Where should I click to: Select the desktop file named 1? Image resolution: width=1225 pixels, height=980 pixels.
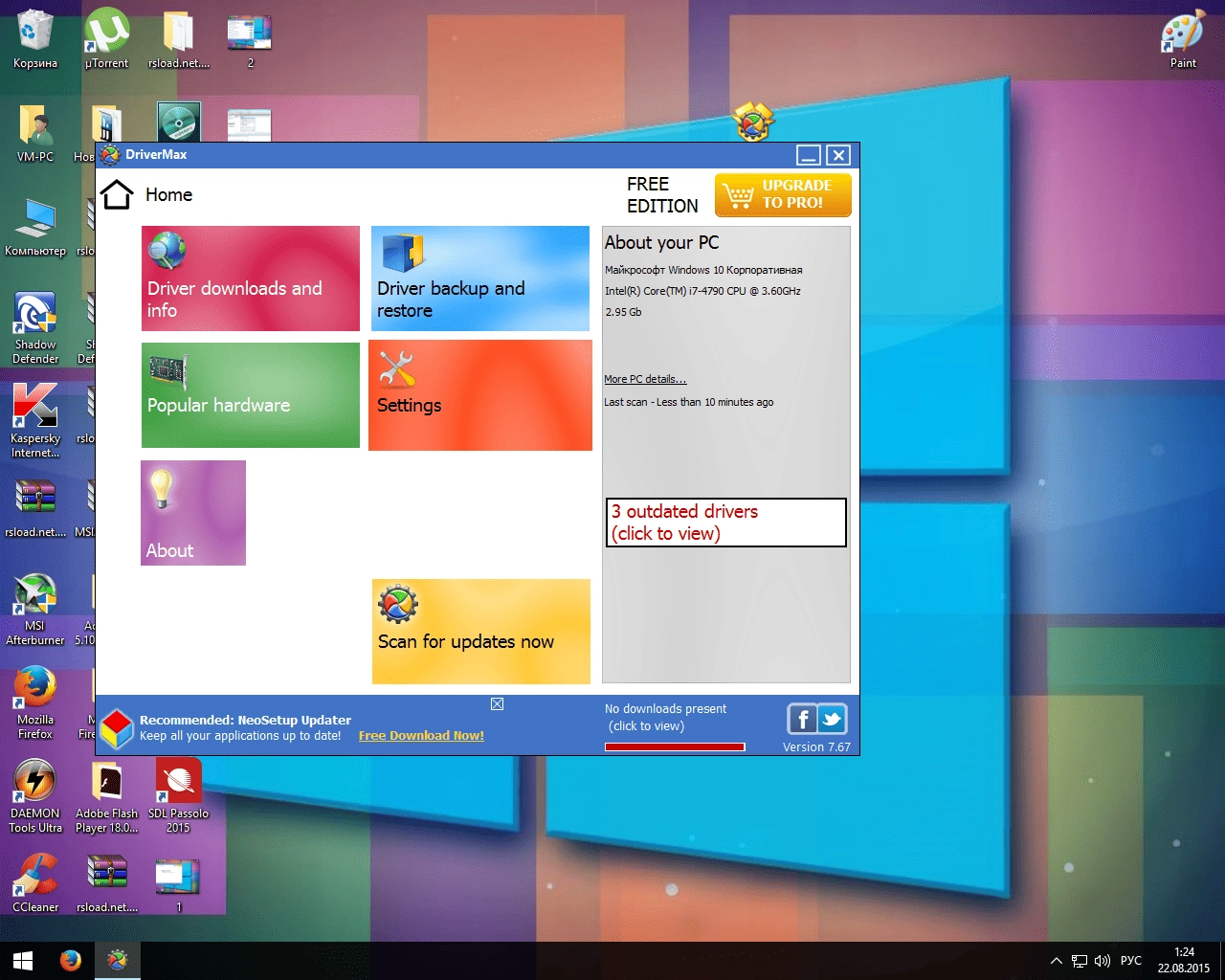coord(178,883)
